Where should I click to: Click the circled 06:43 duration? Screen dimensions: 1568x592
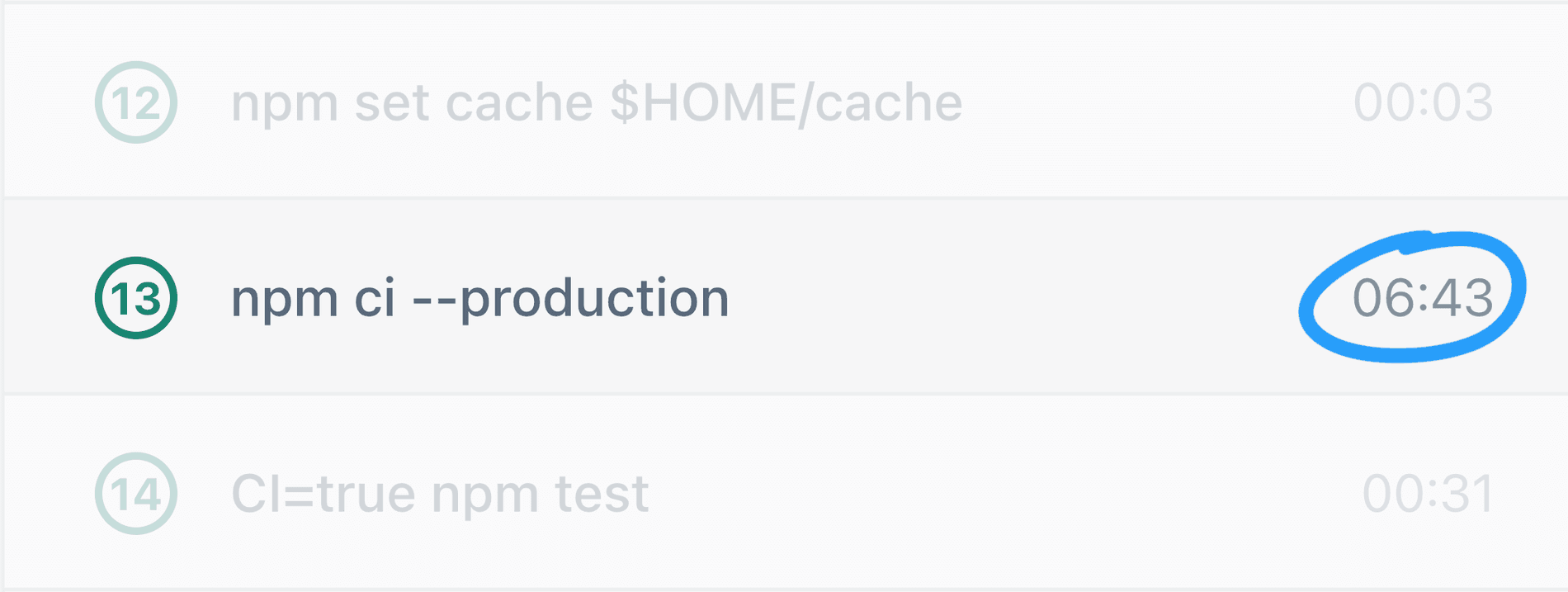(1423, 298)
